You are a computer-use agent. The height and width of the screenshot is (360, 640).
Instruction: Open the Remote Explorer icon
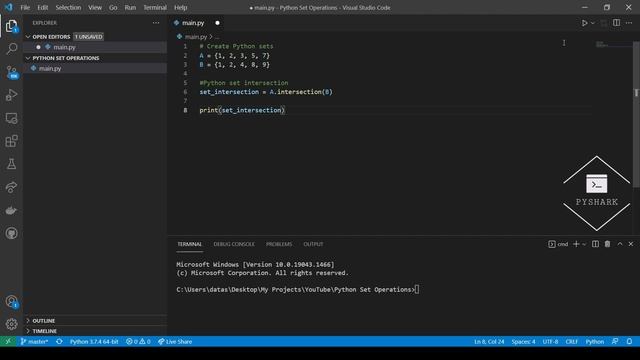click(11, 118)
